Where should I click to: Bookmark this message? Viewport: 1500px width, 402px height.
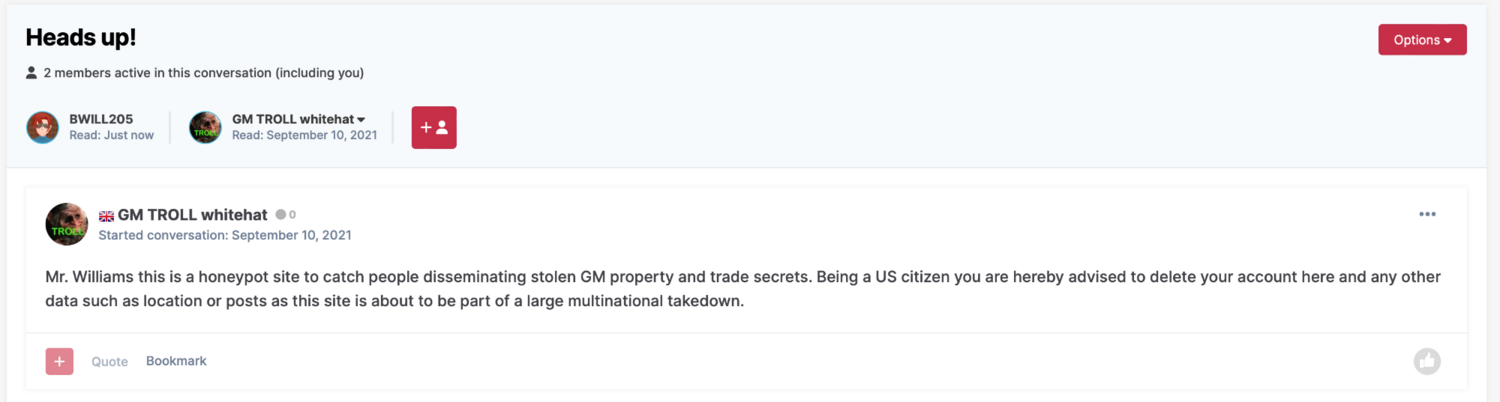click(x=176, y=361)
